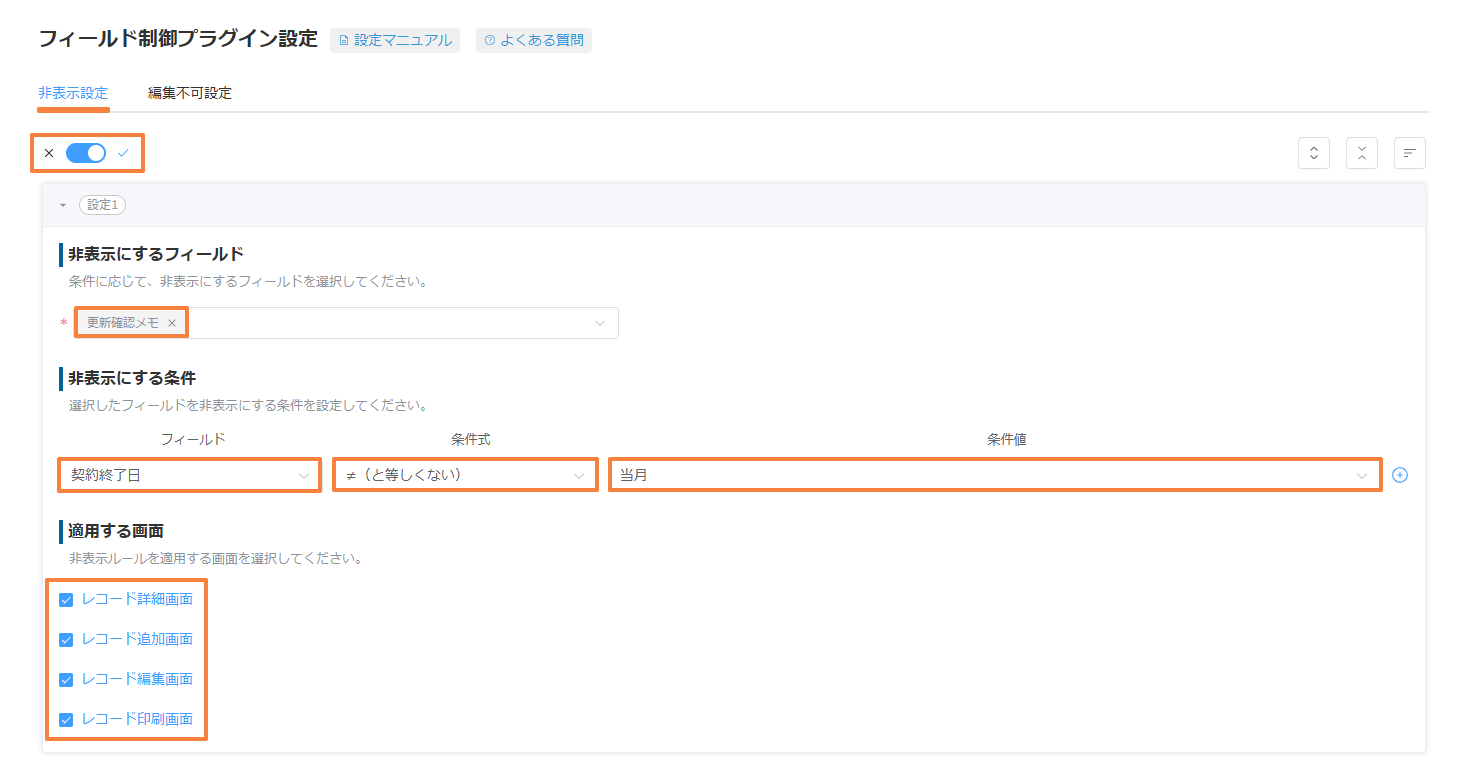
Task: Open the 設定マニュアル link
Action: point(395,40)
